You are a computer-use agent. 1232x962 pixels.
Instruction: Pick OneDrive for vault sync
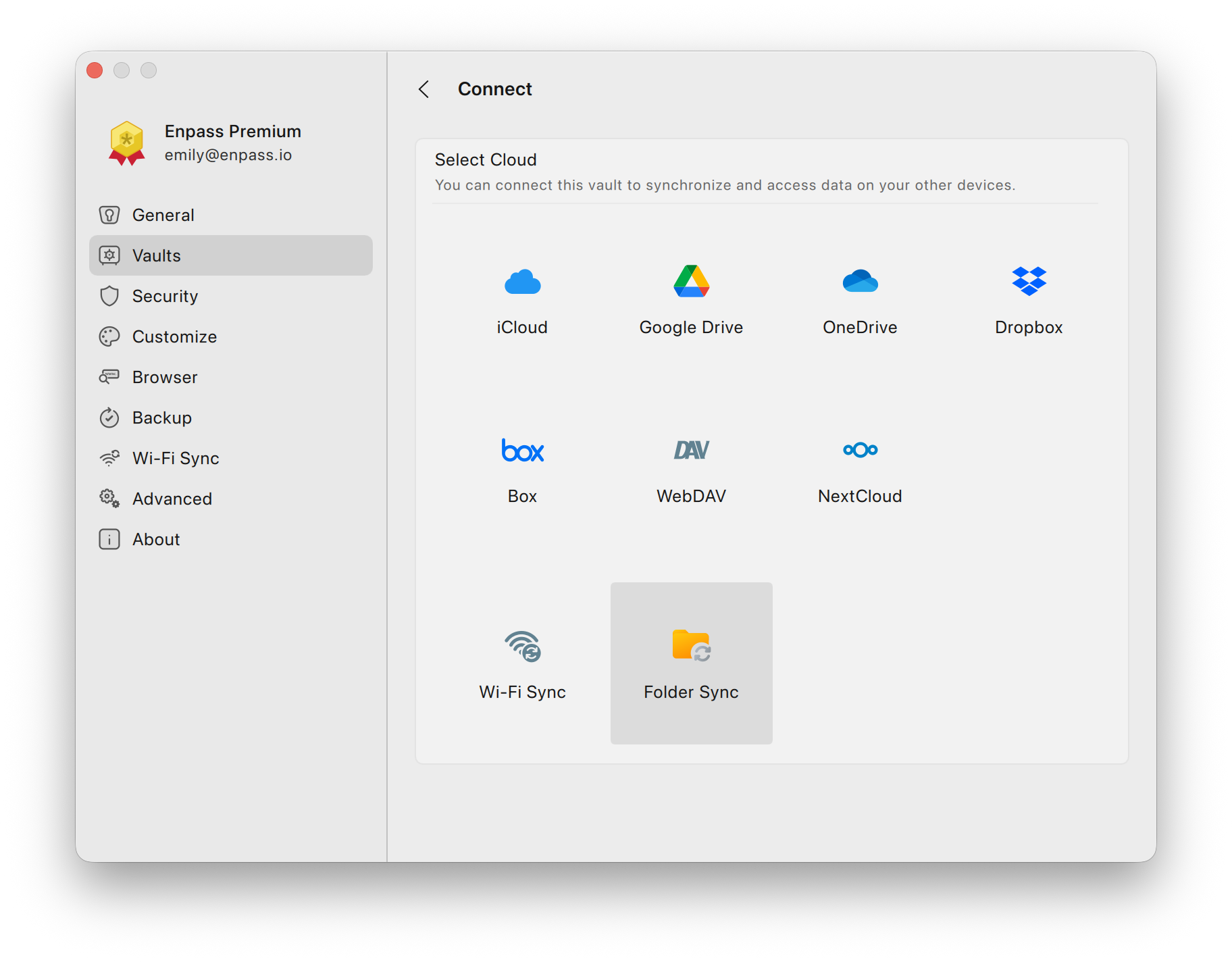point(860,299)
